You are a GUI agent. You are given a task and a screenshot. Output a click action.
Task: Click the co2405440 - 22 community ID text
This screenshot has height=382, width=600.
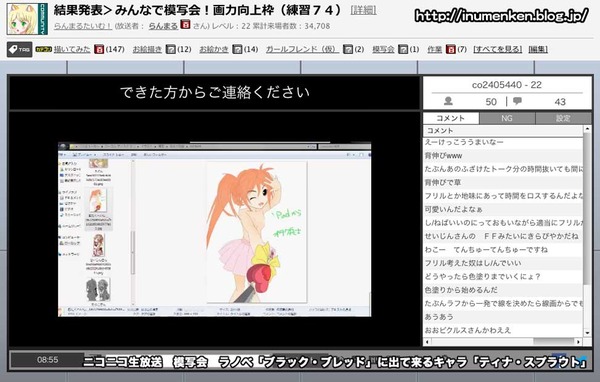507,85
